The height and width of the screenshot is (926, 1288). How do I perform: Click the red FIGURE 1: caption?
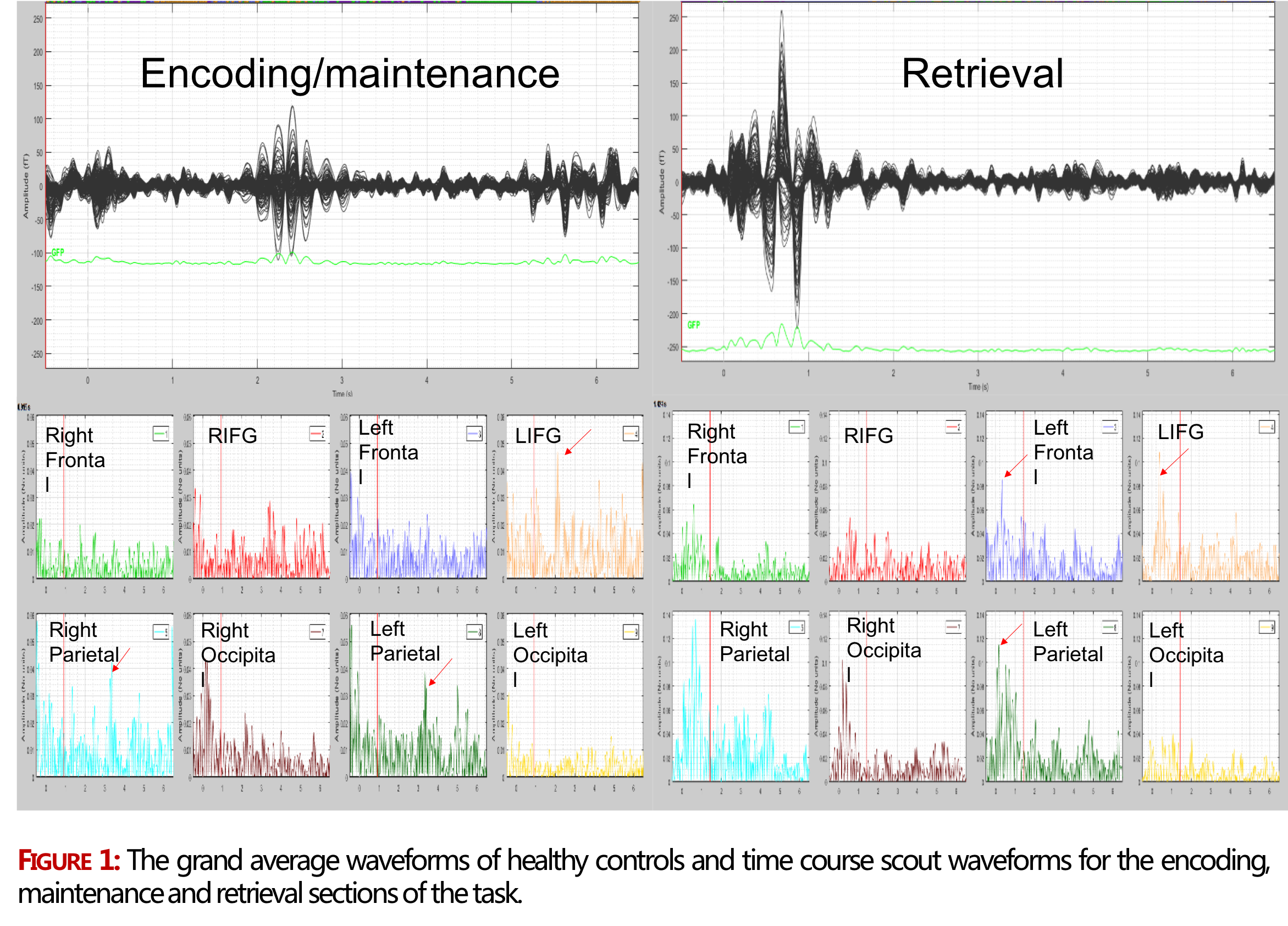[x=69, y=860]
